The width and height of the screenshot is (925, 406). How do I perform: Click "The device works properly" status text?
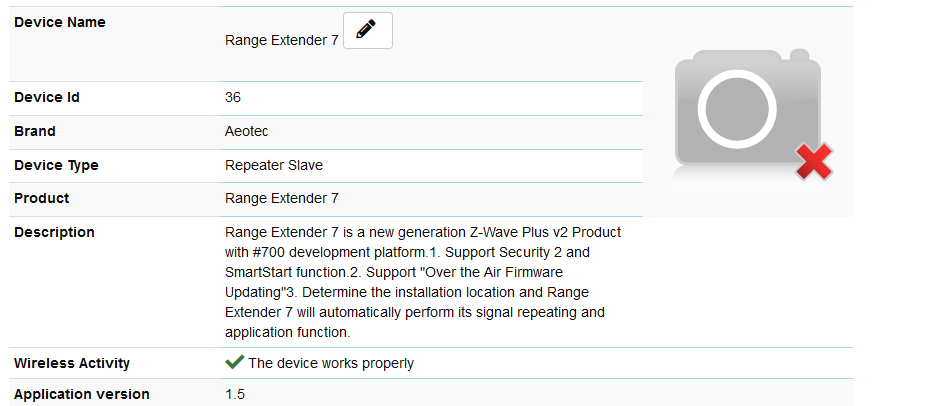pos(331,363)
